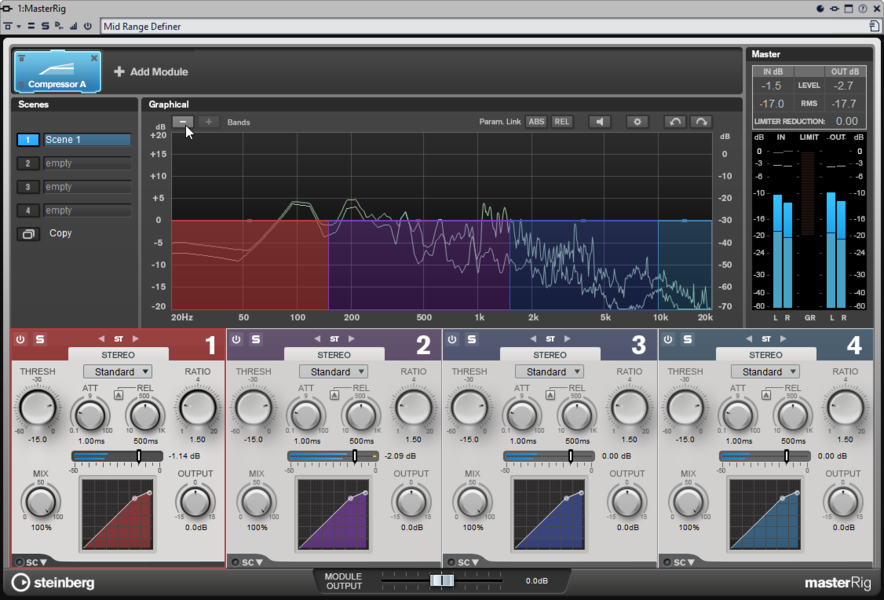Click the Module Output slider handle

click(441, 581)
